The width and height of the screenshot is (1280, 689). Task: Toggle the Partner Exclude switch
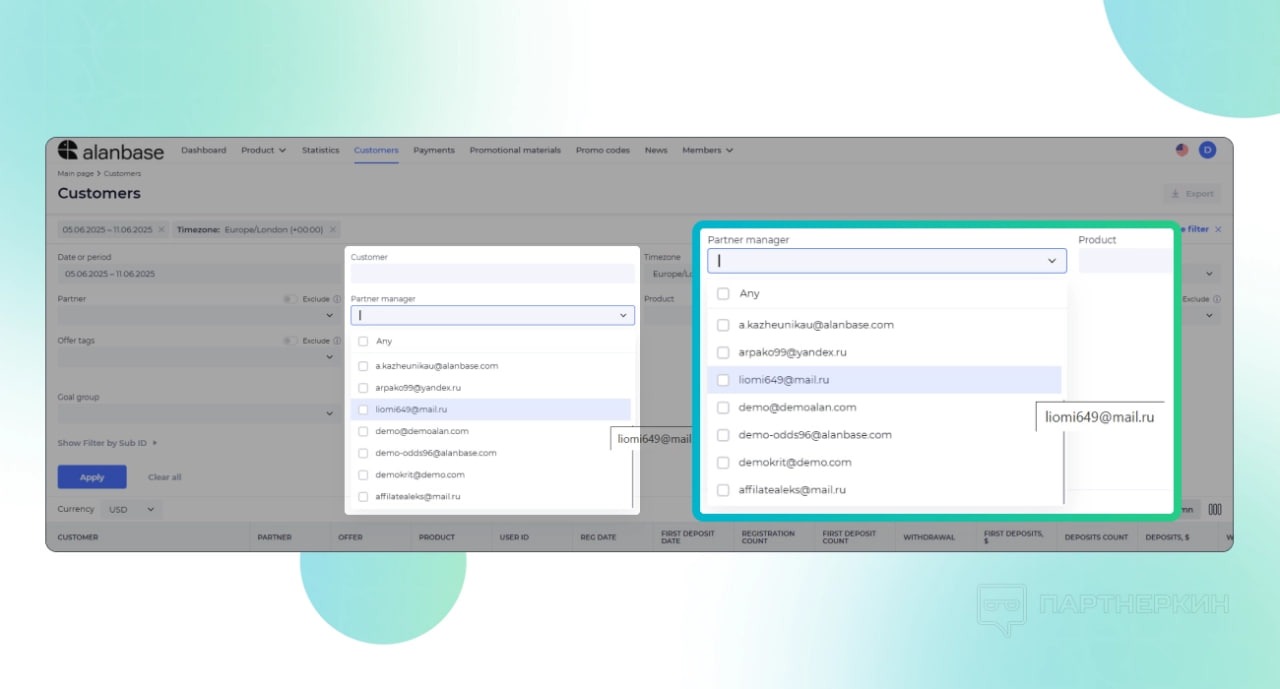[x=290, y=299]
